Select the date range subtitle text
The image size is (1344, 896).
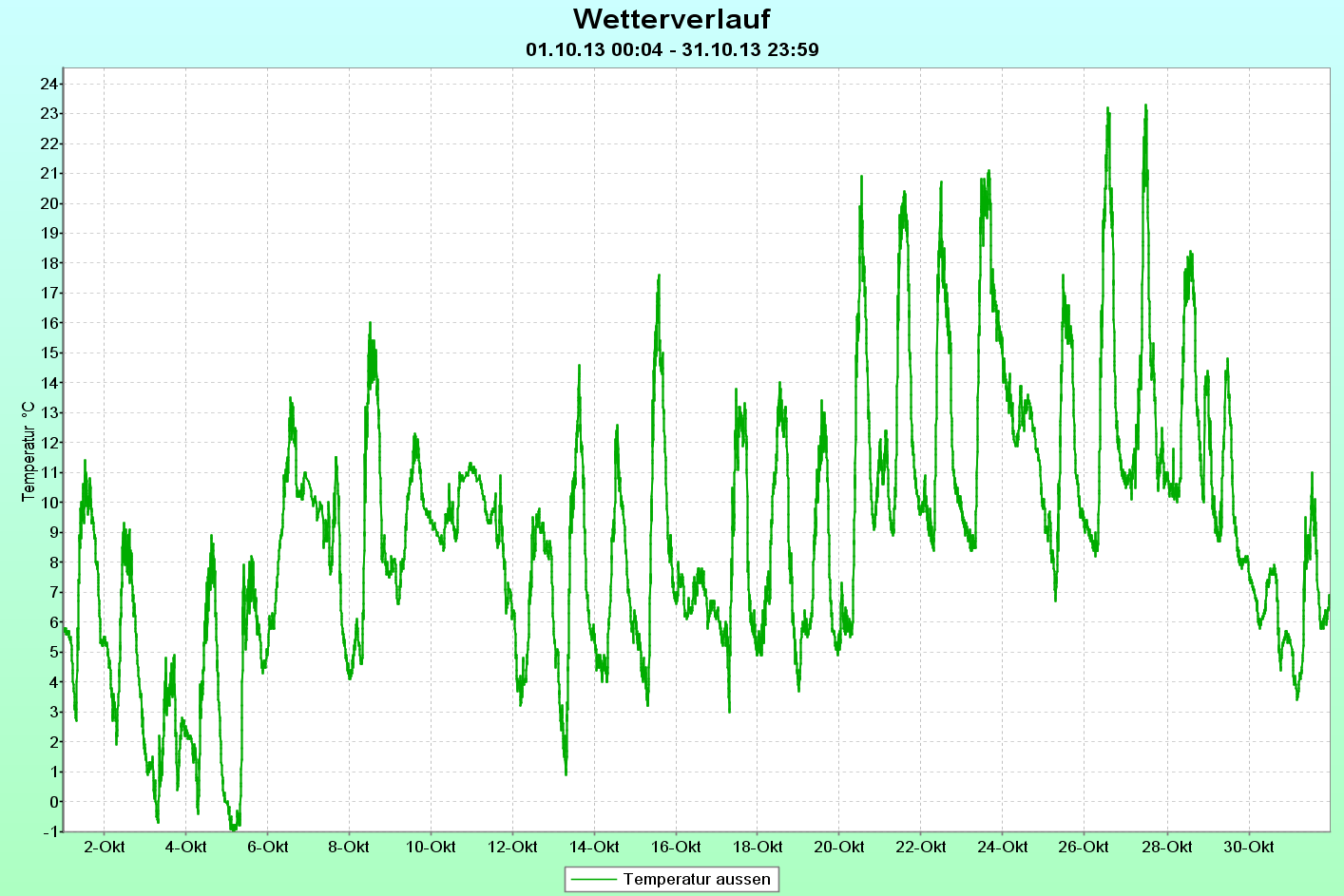[671, 49]
